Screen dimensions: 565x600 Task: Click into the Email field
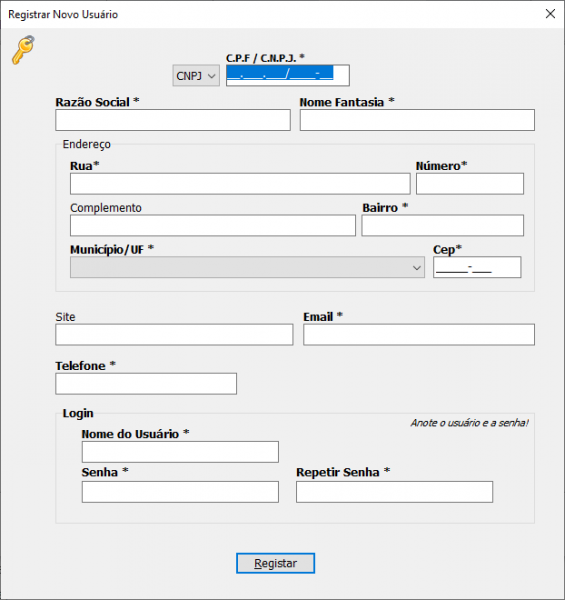[419, 335]
